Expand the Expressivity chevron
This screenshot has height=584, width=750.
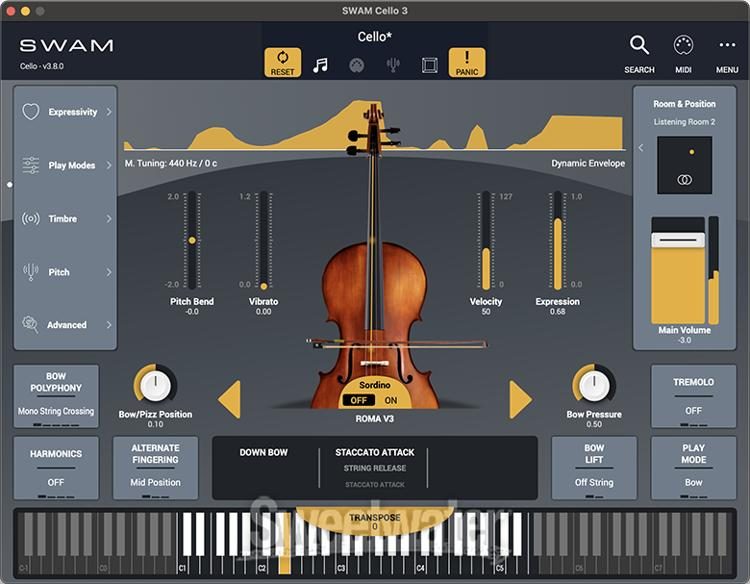pyautogui.click(x=109, y=111)
